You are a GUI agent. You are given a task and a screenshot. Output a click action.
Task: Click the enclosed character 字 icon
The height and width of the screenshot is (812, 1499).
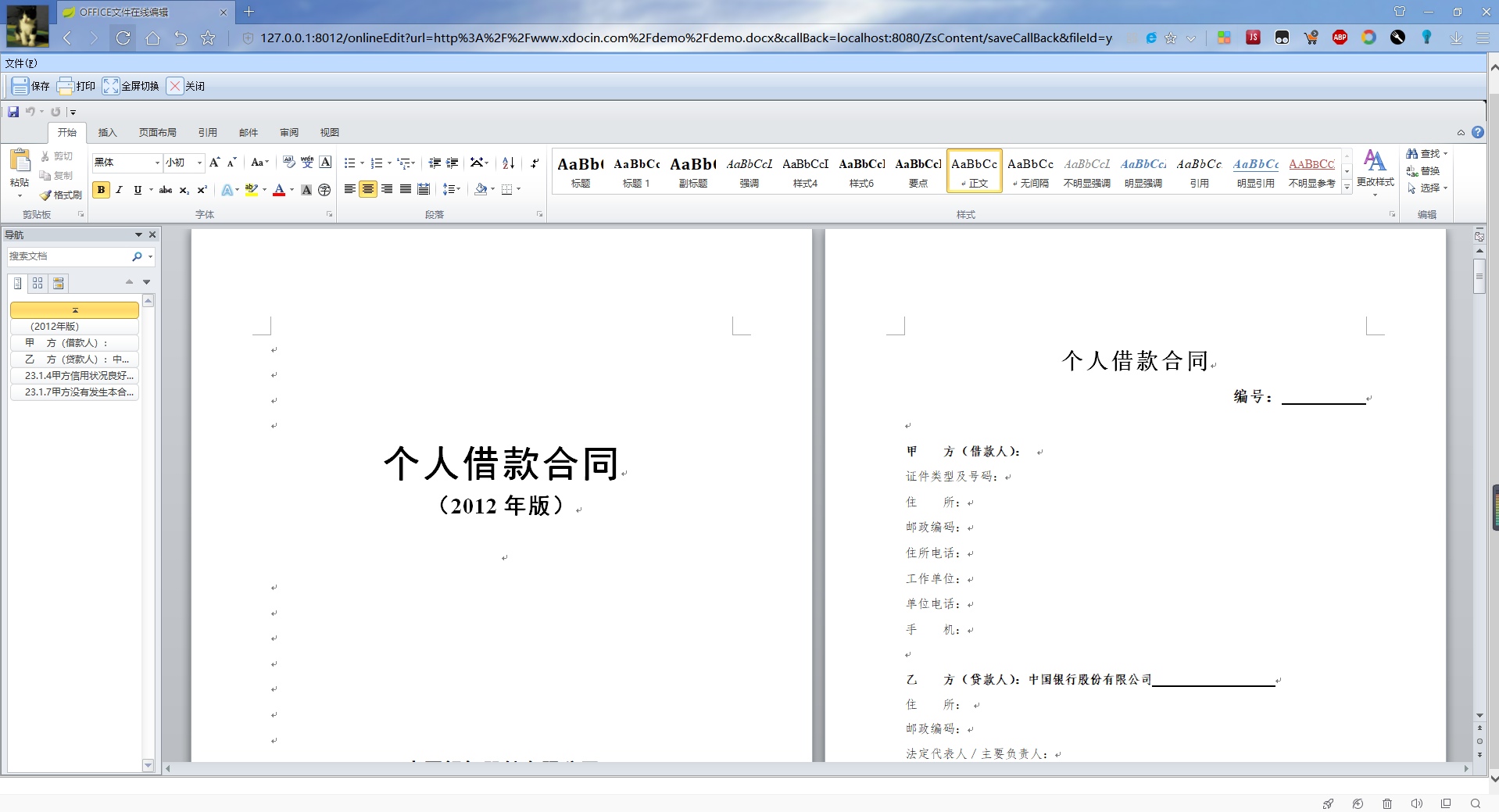(x=324, y=190)
